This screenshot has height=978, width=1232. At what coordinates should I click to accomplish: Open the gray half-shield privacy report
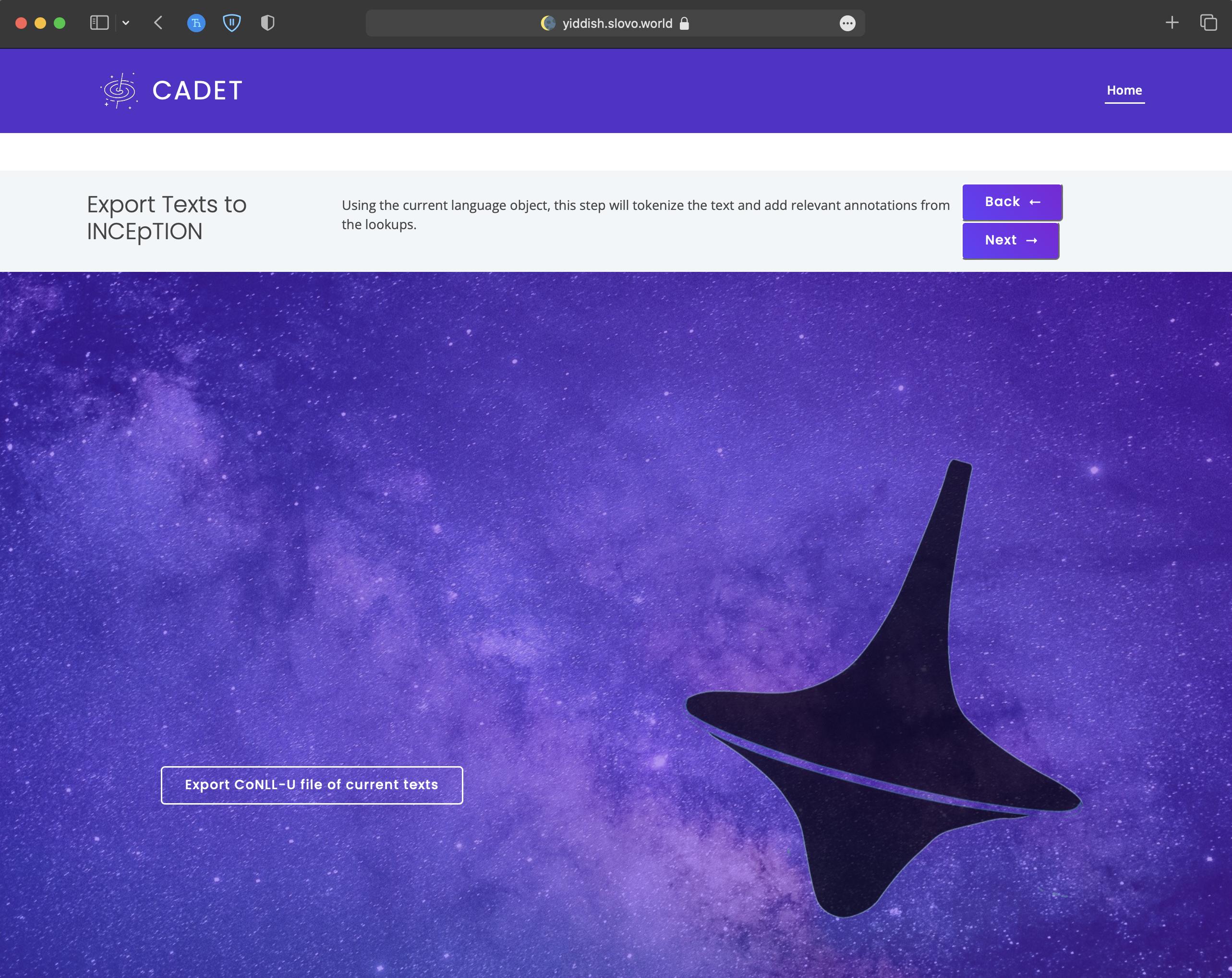coord(267,23)
